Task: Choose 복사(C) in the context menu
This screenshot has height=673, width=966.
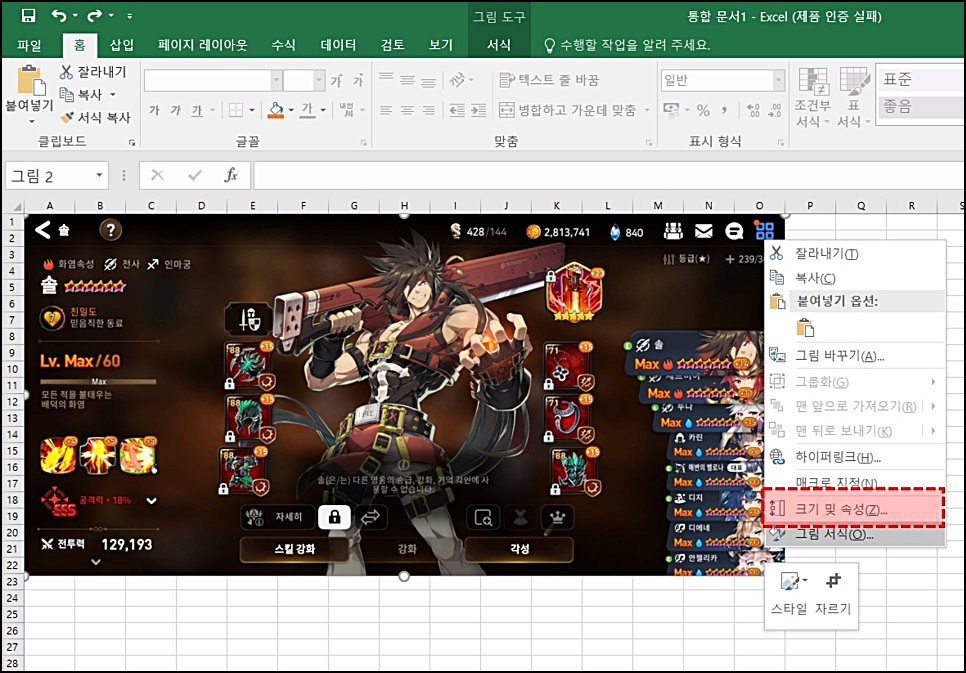Action: point(855,278)
